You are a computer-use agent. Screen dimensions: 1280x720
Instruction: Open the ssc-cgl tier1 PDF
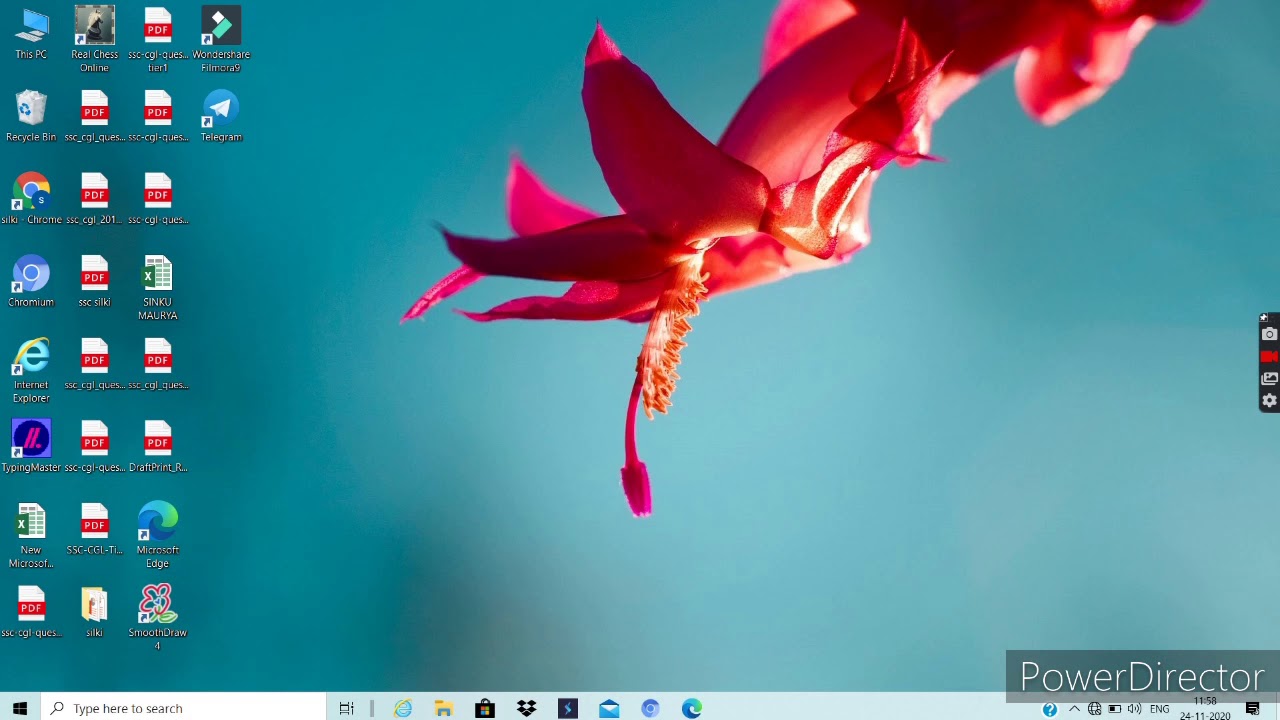point(157,40)
